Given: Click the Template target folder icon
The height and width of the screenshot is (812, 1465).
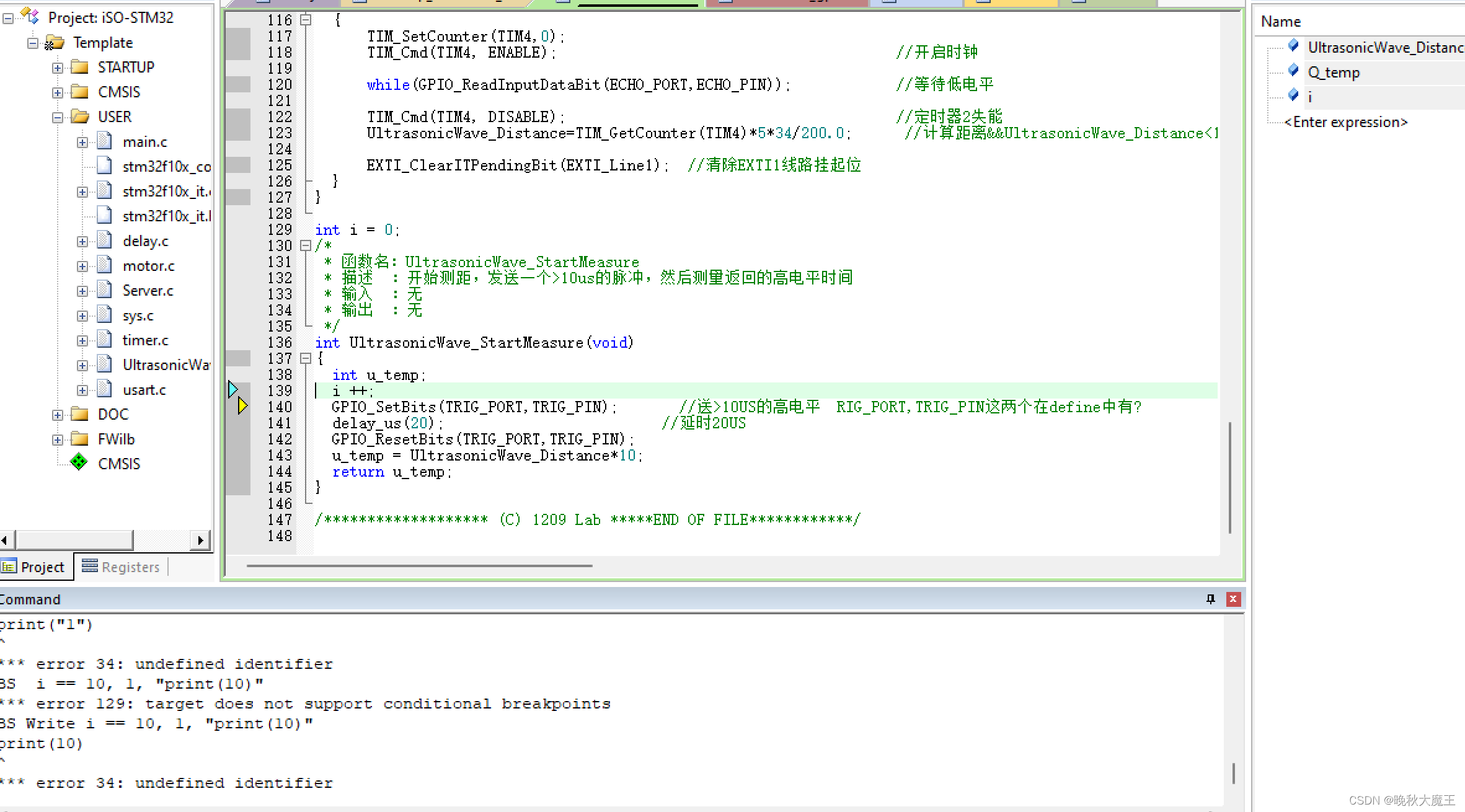Looking at the screenshot, I should coord(55,43).
